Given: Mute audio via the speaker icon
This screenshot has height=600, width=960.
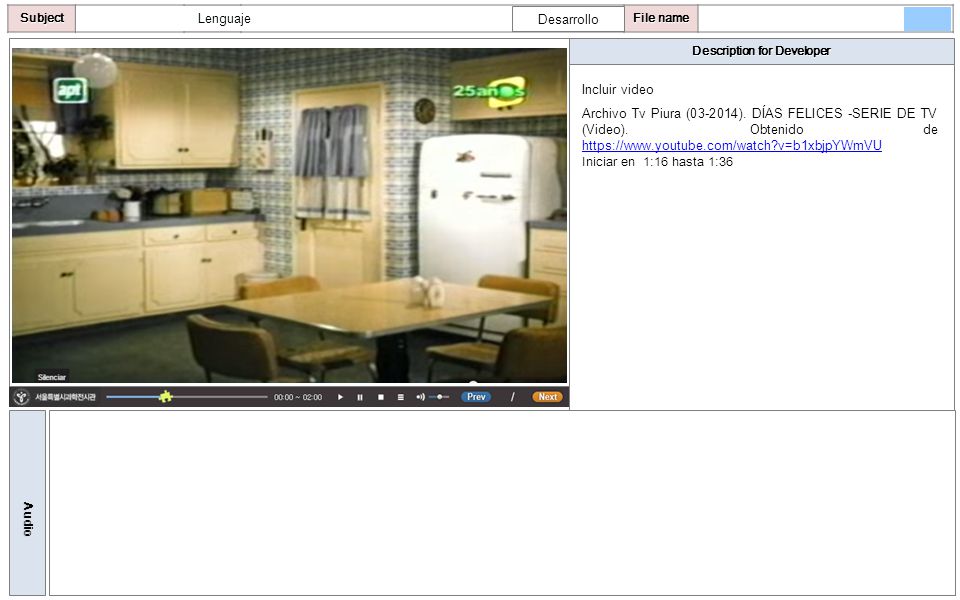Looking at the screenshot, I should point(420,397).
